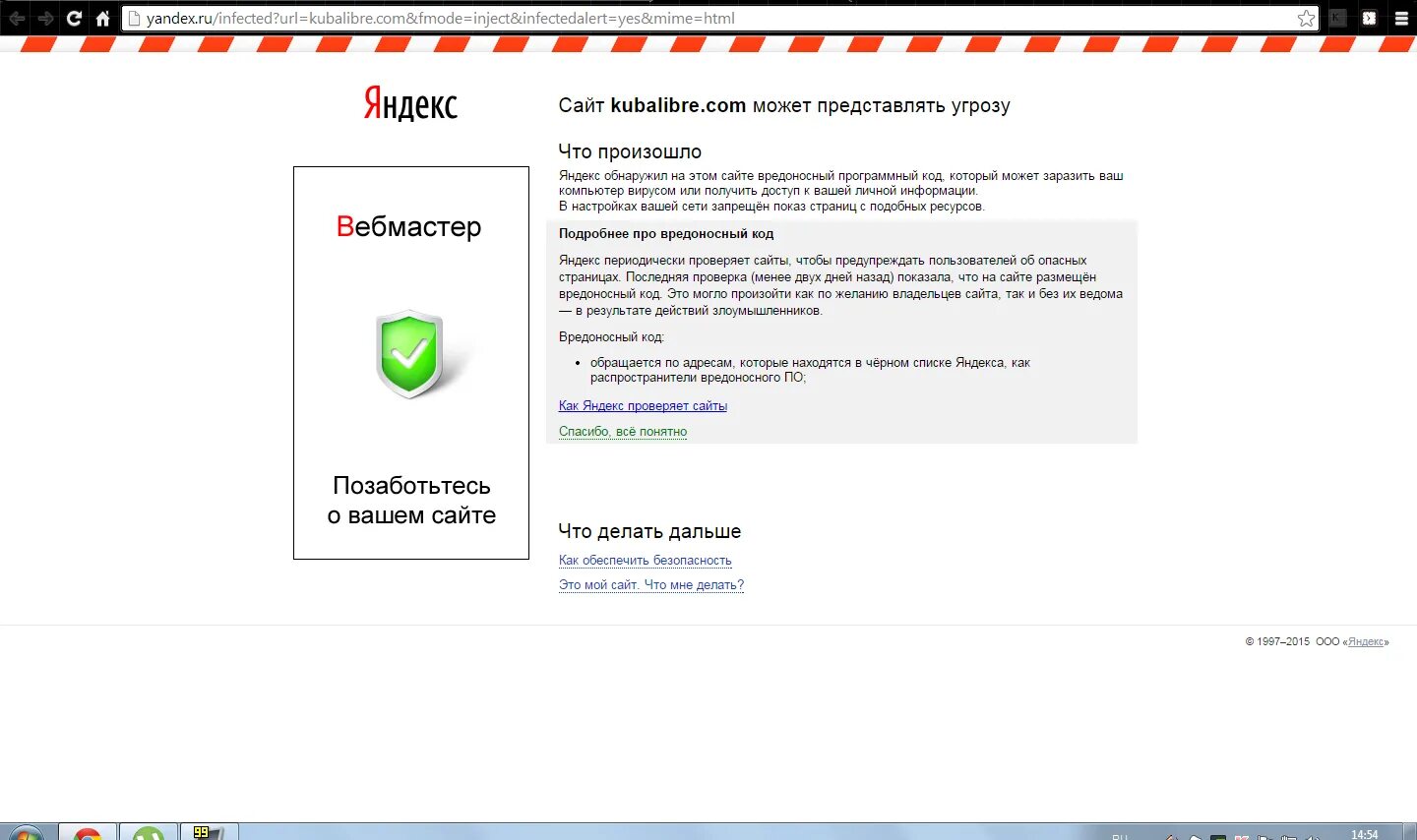Click the Что делать дальше heading

pos(649,531)
